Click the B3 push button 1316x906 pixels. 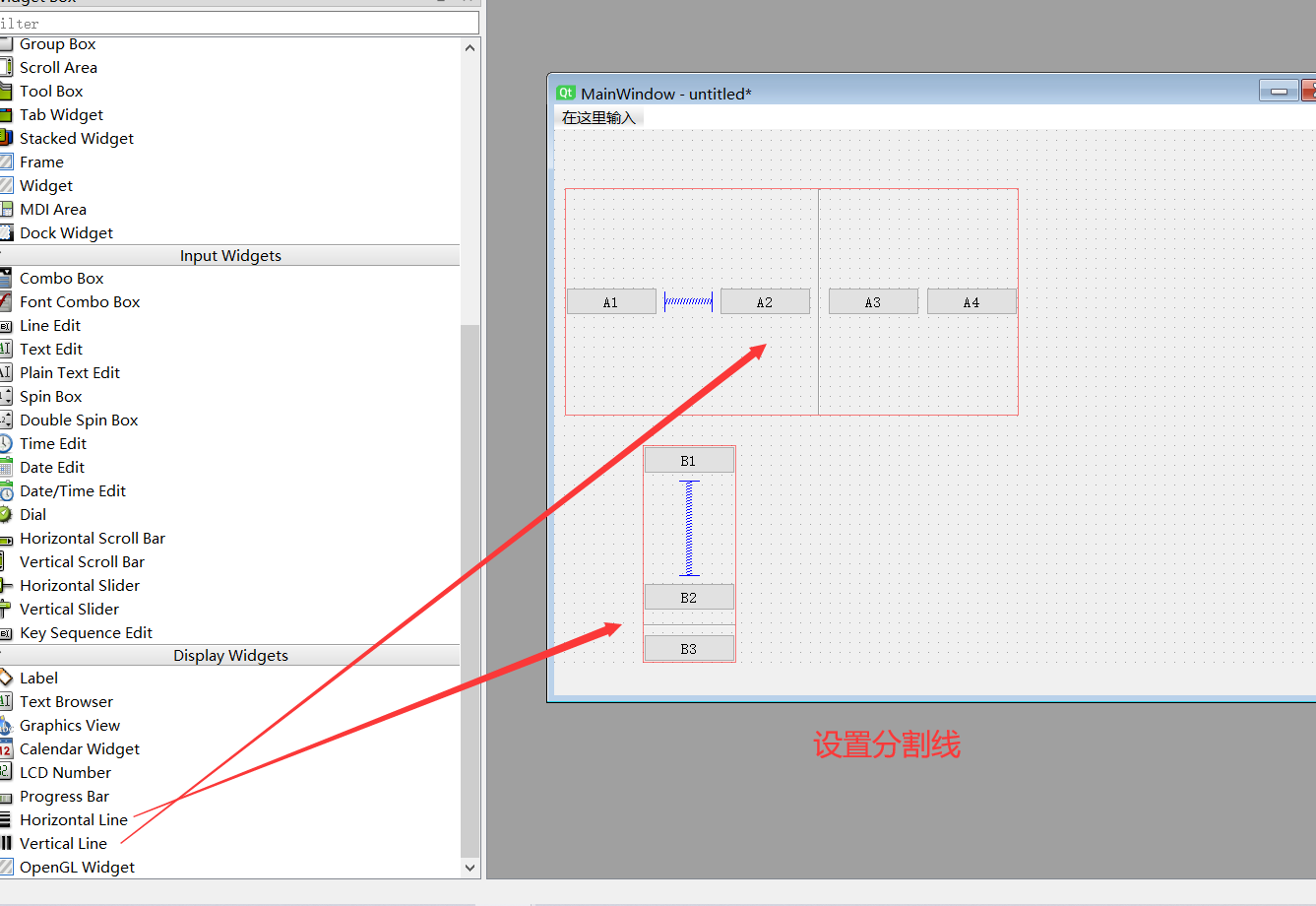(x=689, y=648)
